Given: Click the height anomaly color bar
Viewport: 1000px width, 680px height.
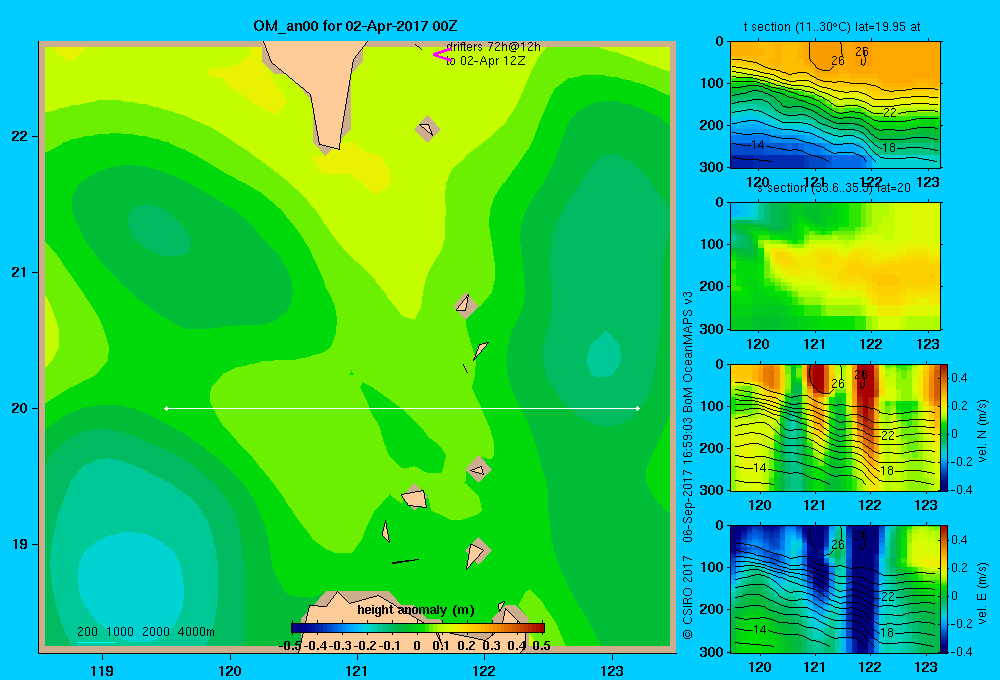Looking at the screenshot, I should pyautogui.click(x=418, y=628).
